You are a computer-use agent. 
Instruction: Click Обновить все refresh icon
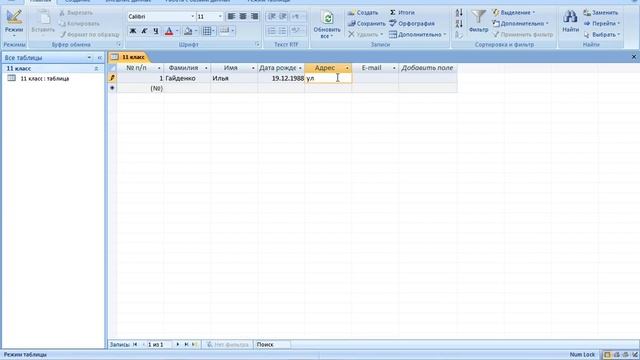coord(327,18)
